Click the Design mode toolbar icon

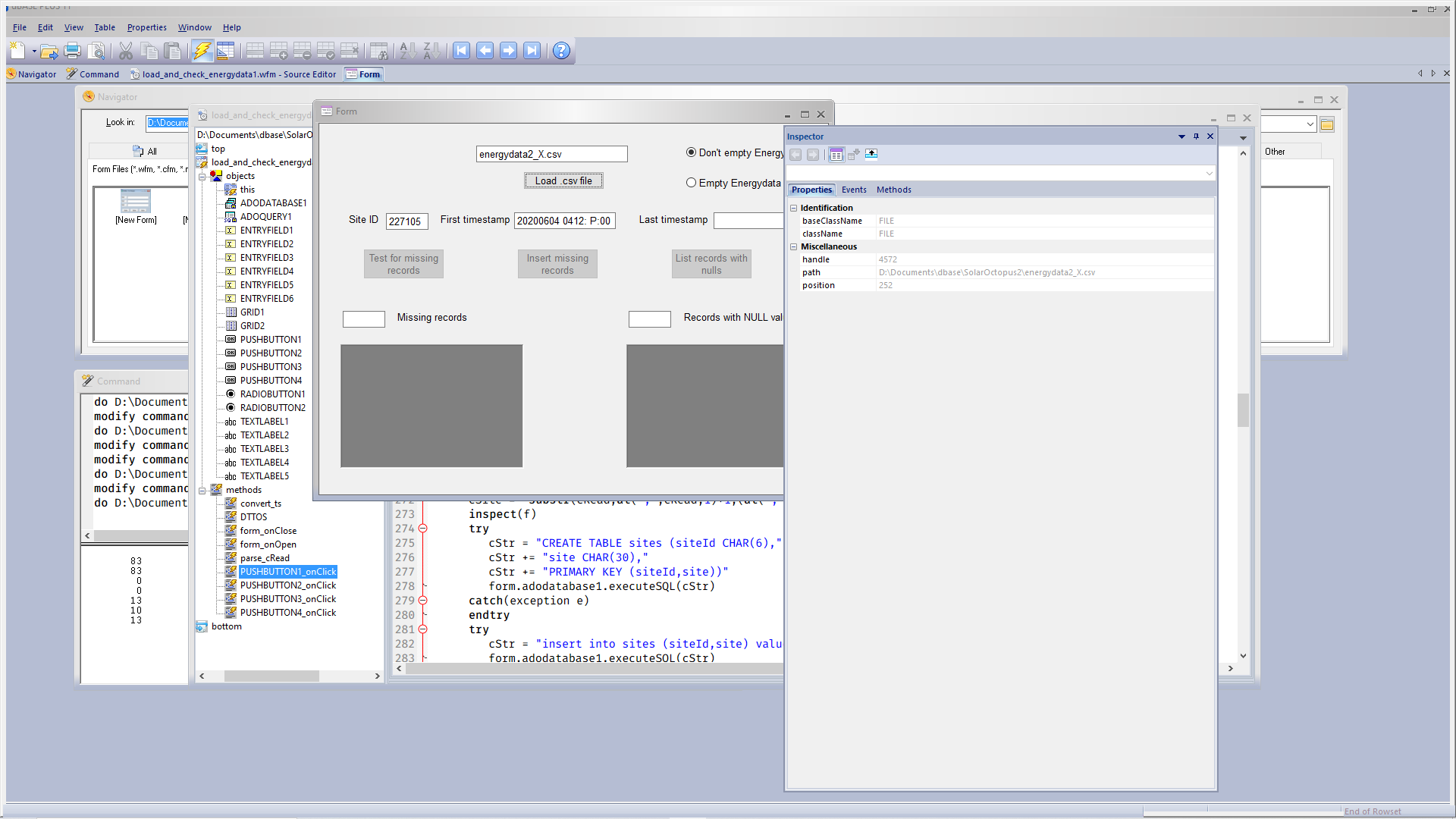click(x=225, y=51)
